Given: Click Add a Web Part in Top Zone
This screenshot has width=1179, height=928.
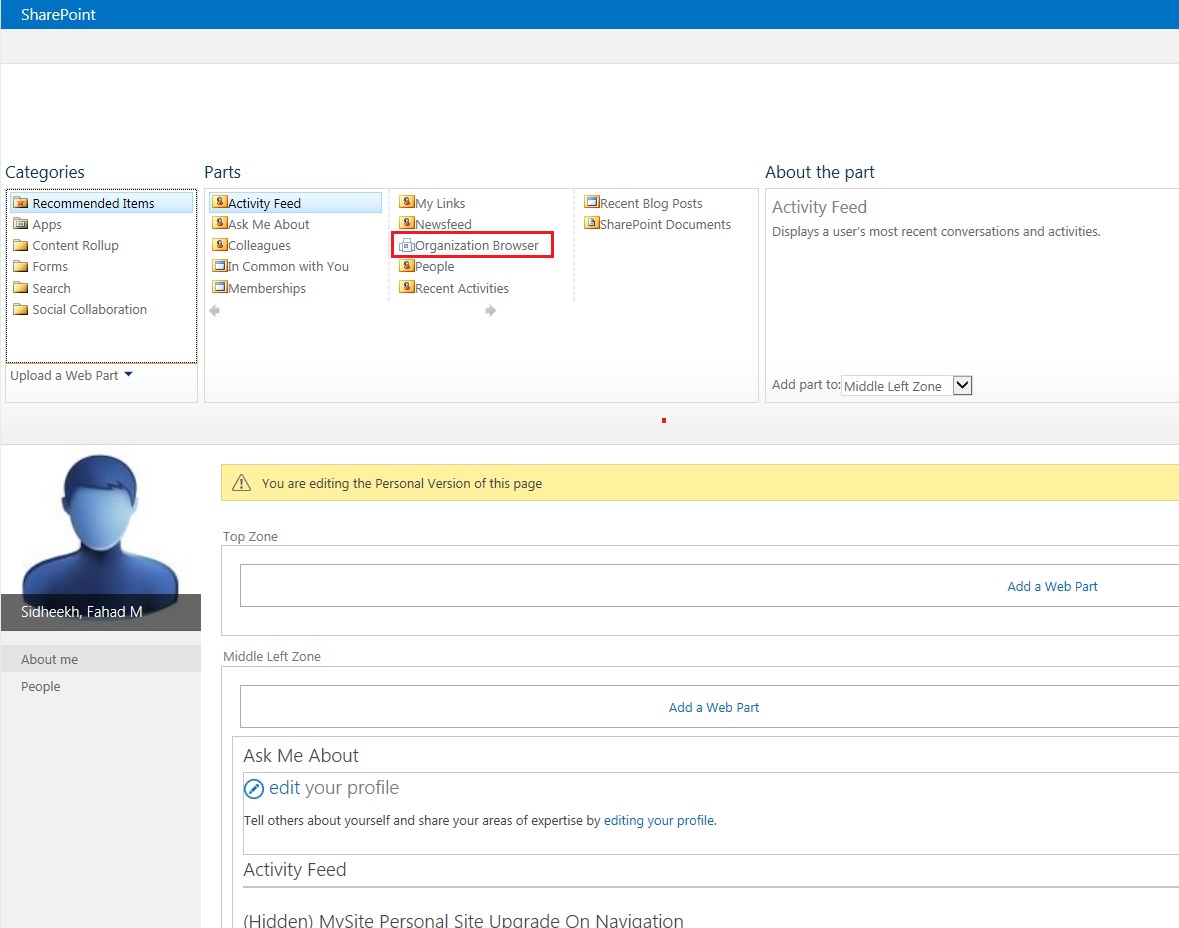Looking at the screenshot, I should pyautogui.click(x=1052, y=586).
